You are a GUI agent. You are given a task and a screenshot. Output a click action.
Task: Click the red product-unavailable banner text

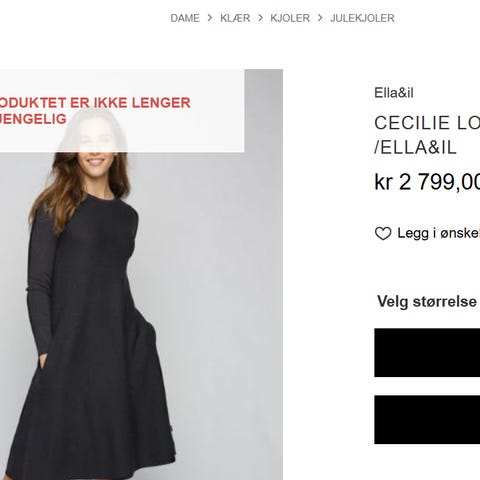tap(95, 111)
